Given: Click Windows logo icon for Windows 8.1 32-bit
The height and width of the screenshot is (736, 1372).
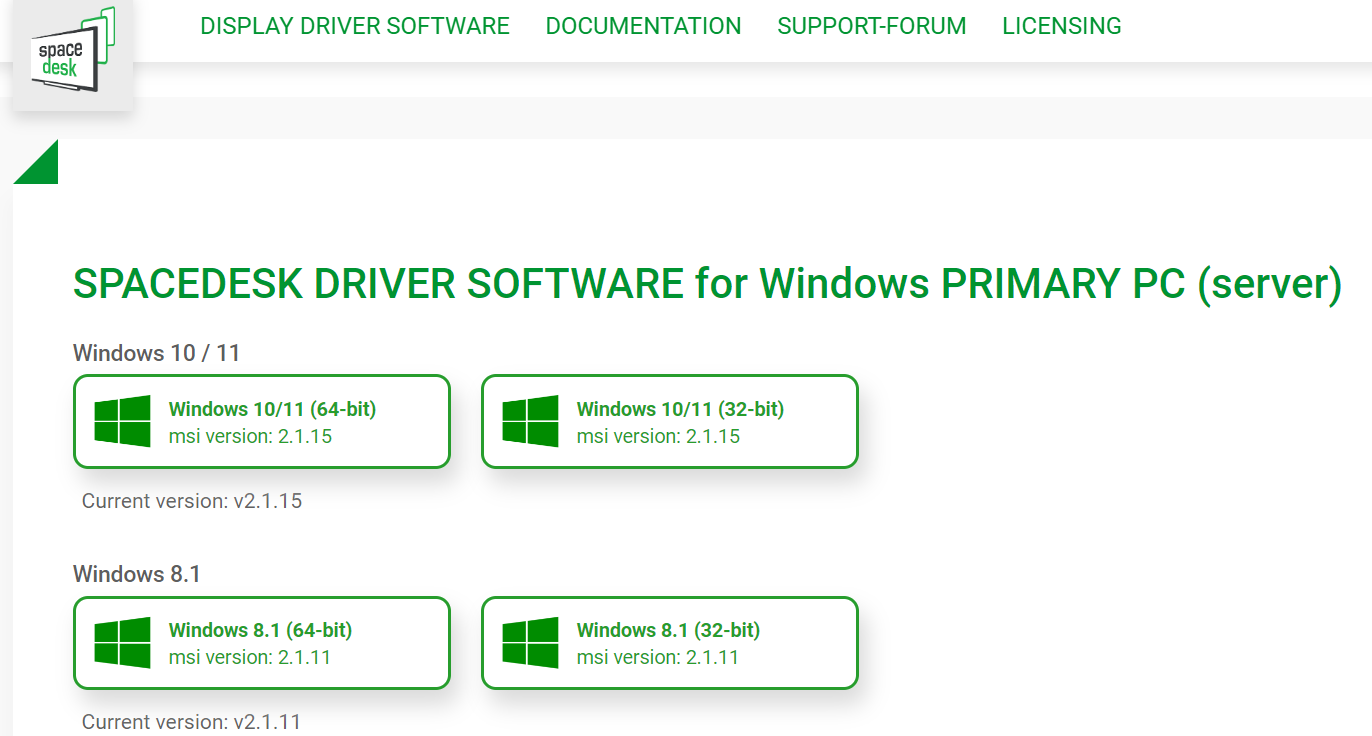Looking at the screenshot, I should click(x=530, y=642).
